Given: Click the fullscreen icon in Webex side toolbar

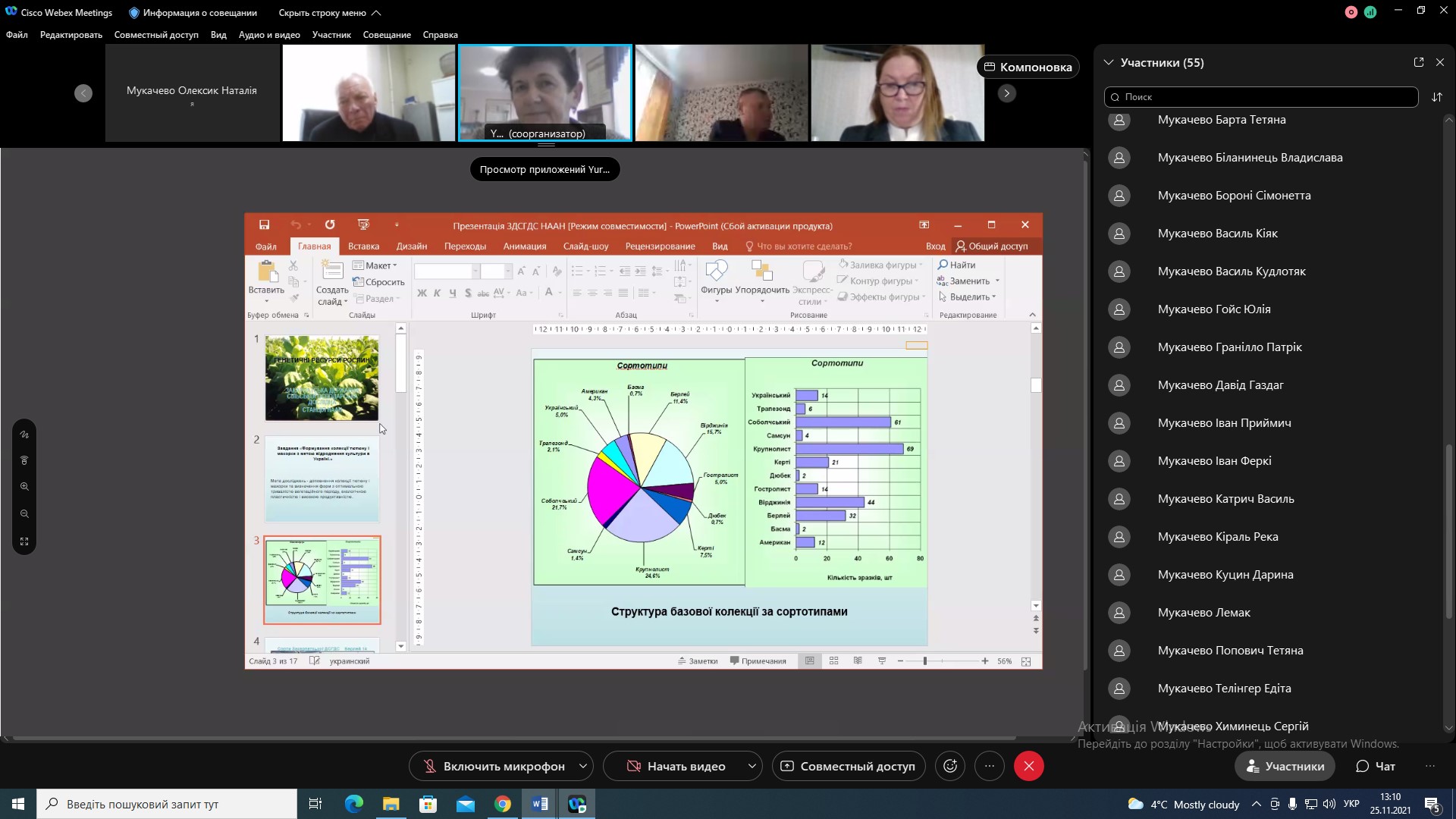Looking at the screenshot, I should [24, 541].
